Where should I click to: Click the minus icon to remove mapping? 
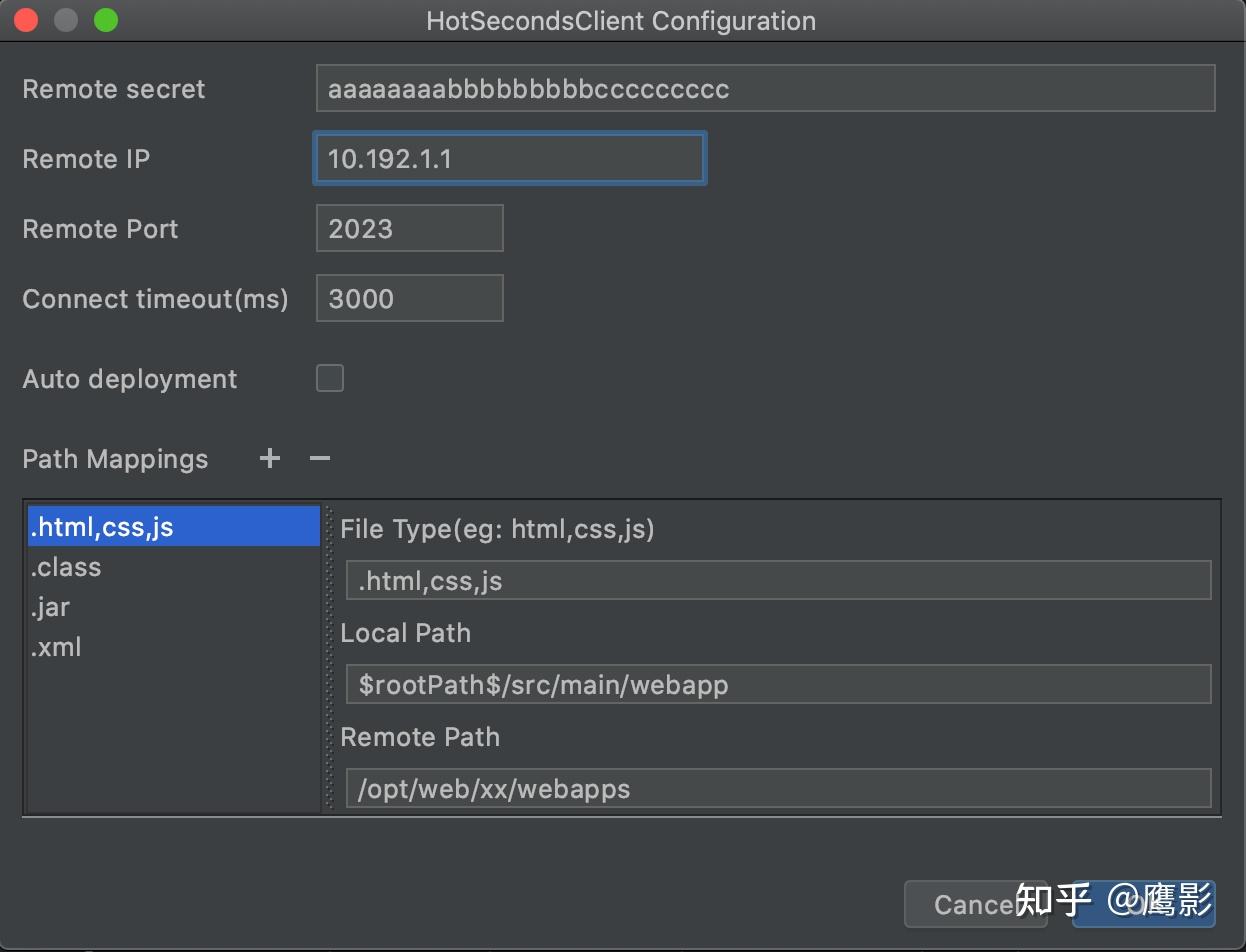click(x=320, y=458)
